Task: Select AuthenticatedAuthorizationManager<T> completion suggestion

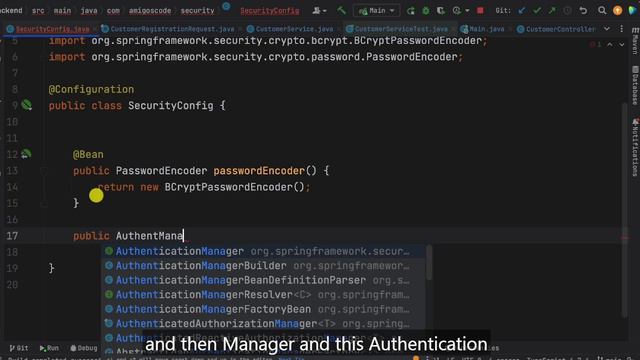Action: [262, 324]
